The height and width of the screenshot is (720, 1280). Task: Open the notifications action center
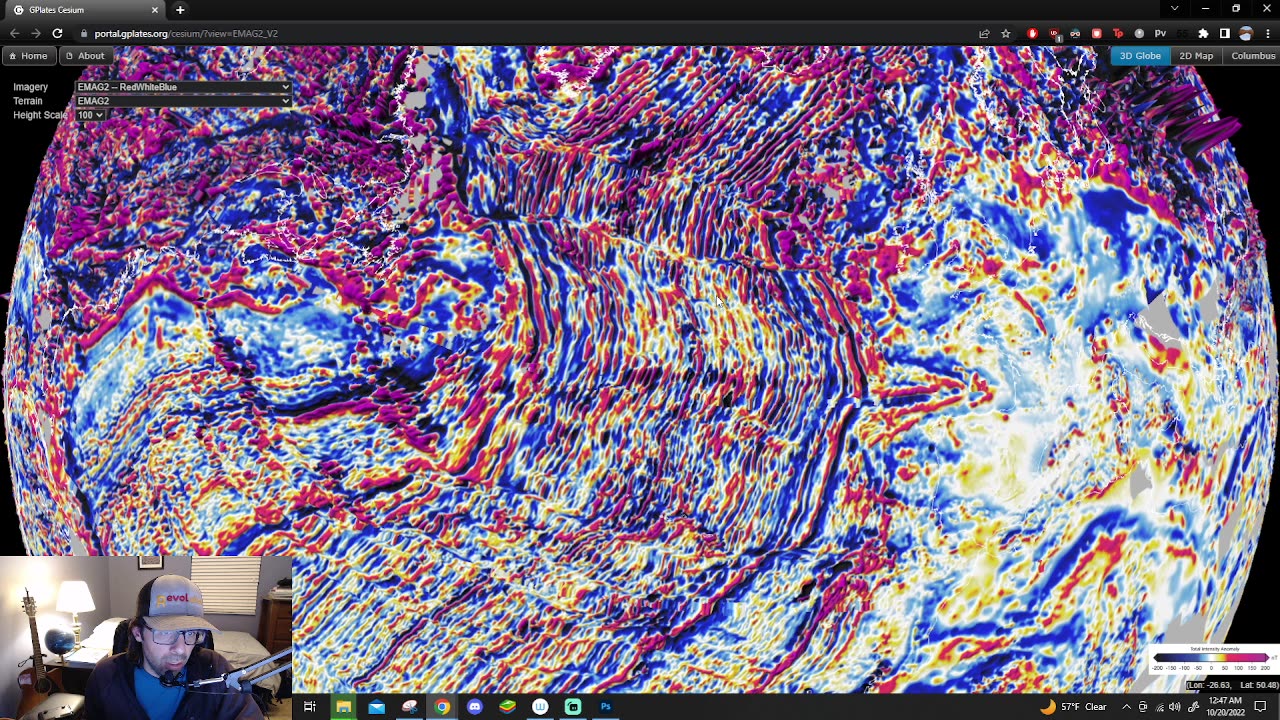1261,707
